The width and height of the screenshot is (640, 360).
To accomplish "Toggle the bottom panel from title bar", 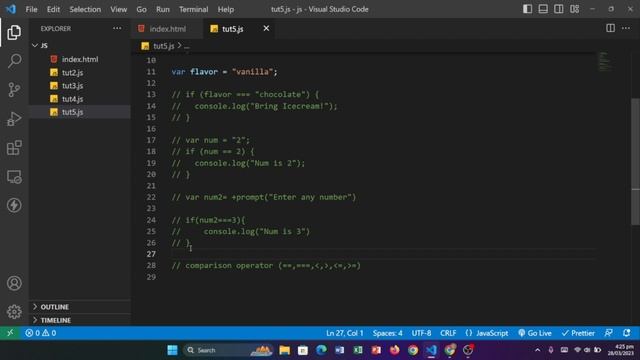I will tap(543, 9).
